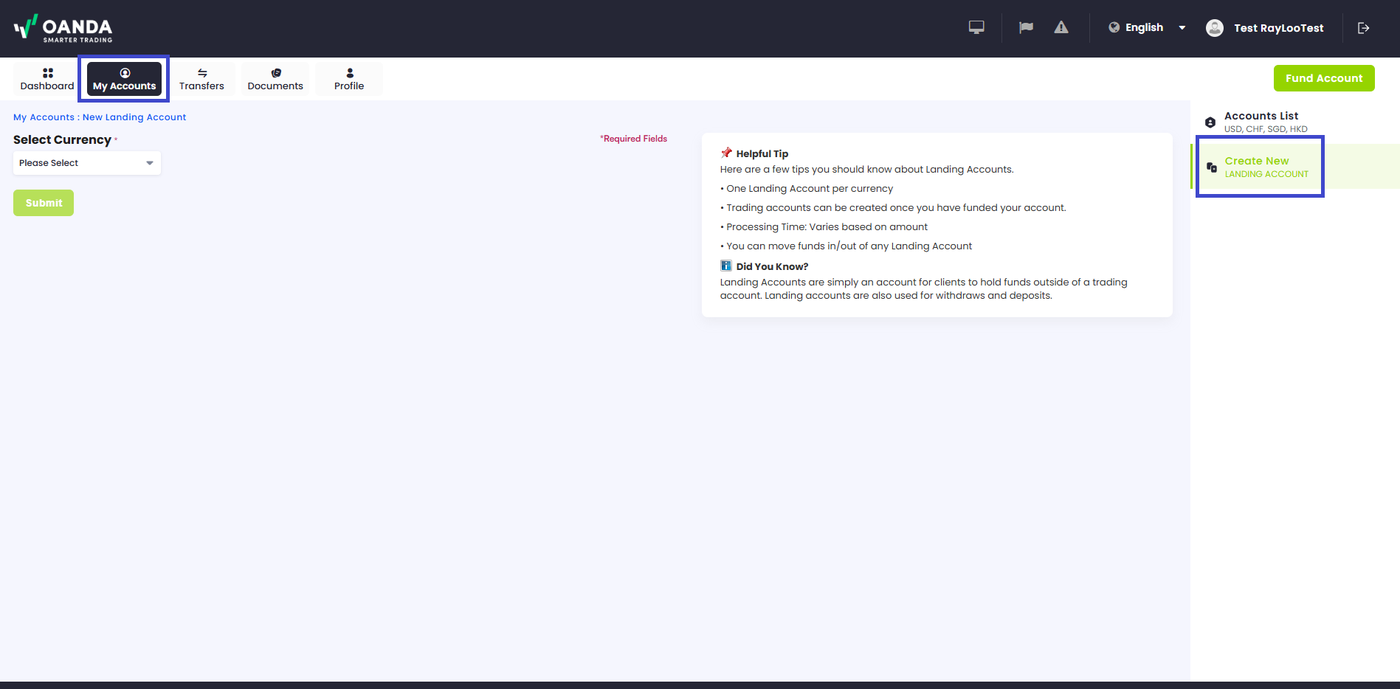
Task: Select Create New Landing Account in the sidebar
Action: [x=1295, y=167]
